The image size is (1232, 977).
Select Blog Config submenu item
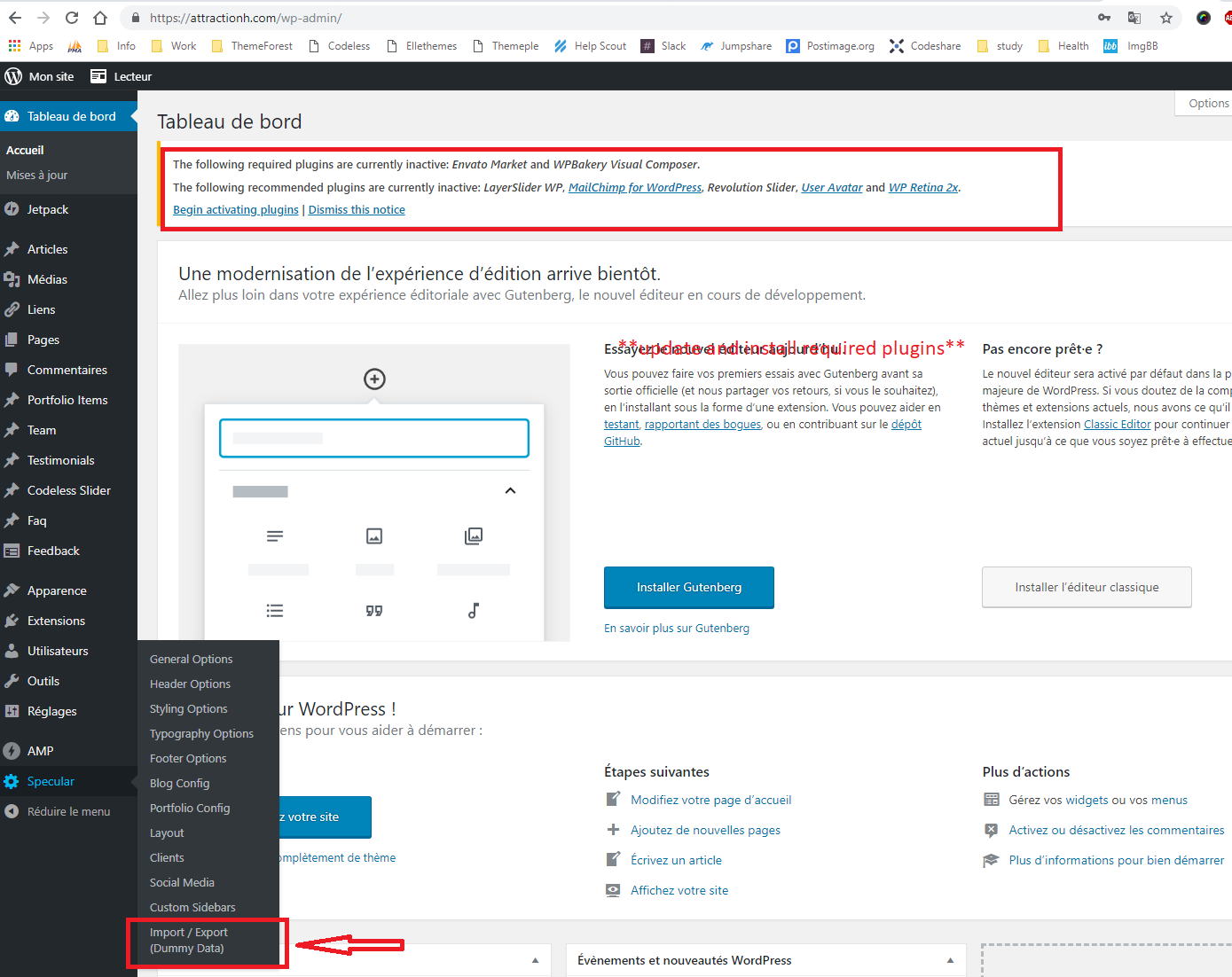[x=180, y=783]
